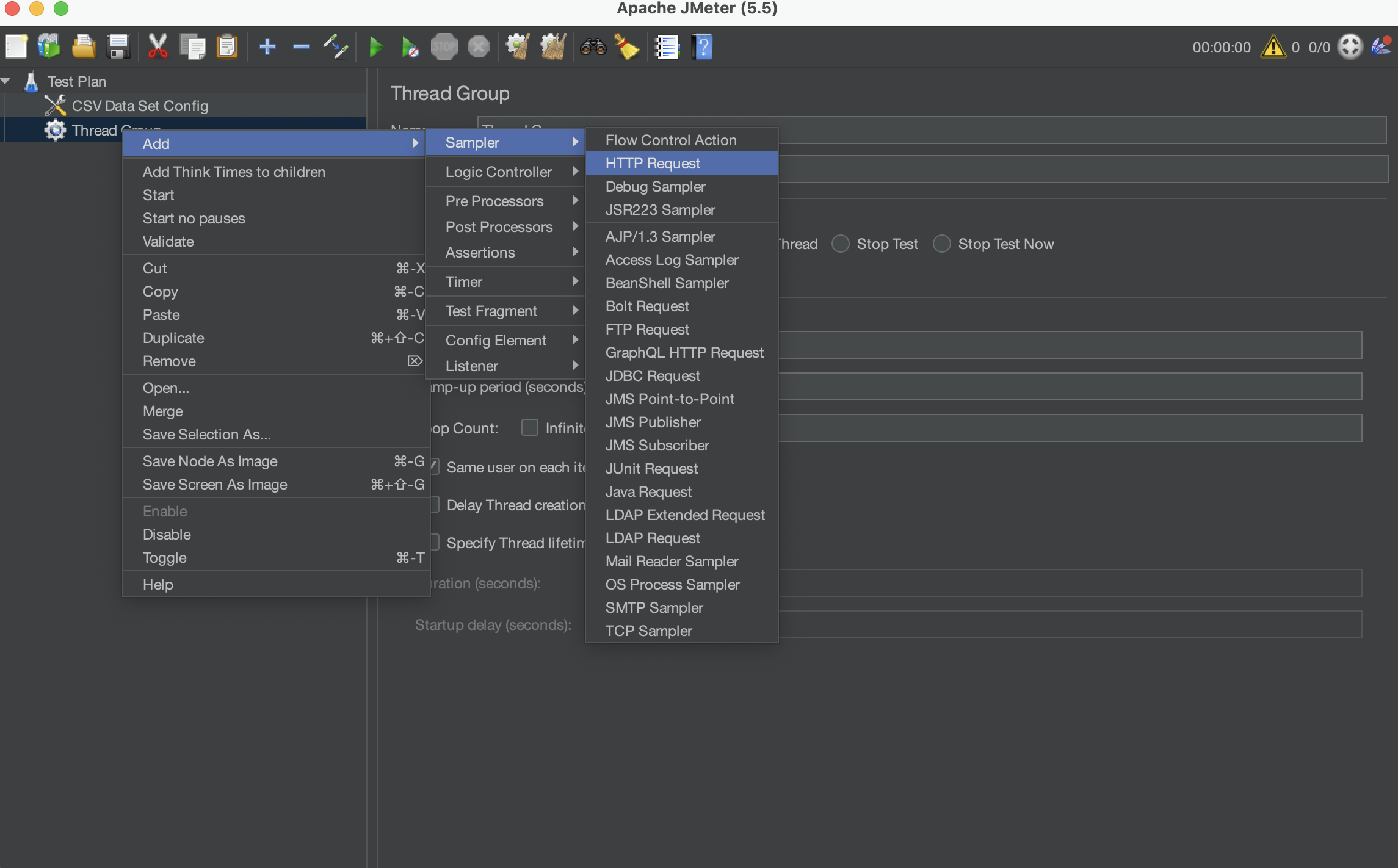The height and width of the screenshot is (868, 1398).
Task: Expand the Config Element submenu
Action: (505, 340)
